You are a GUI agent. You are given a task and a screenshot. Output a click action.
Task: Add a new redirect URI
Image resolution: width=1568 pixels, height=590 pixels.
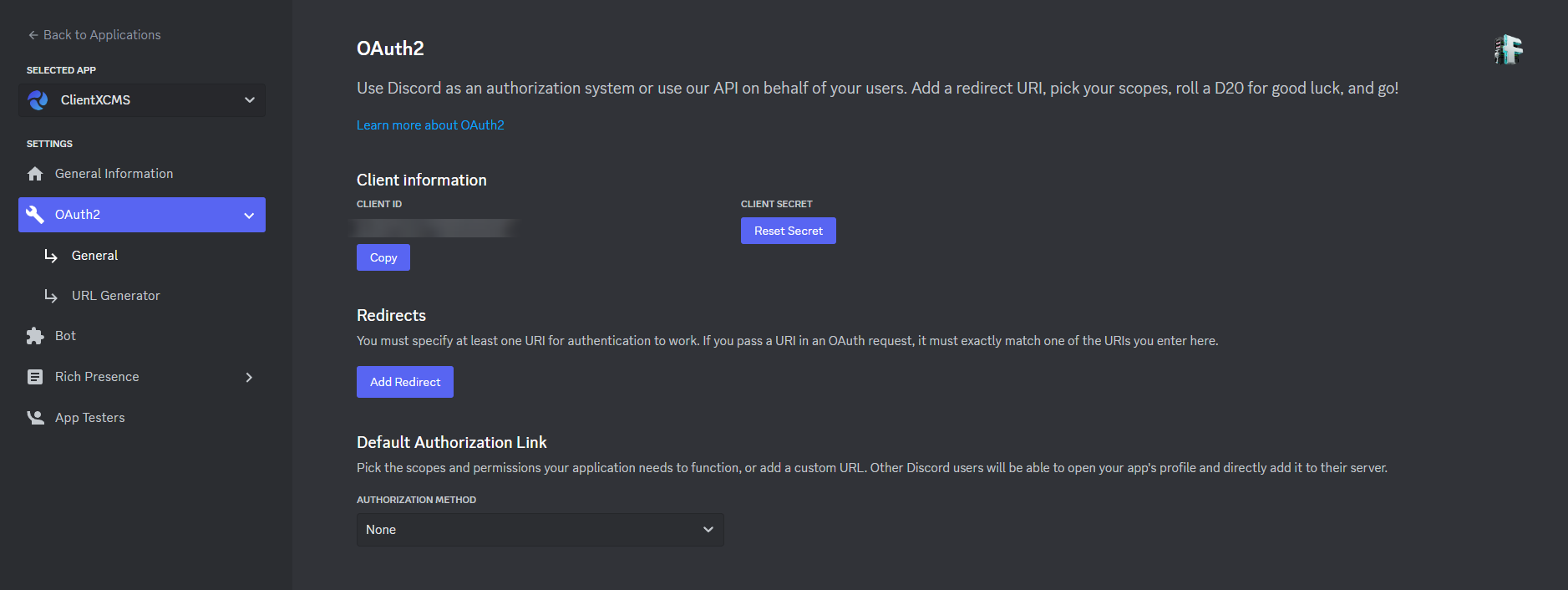pos(404,381)
